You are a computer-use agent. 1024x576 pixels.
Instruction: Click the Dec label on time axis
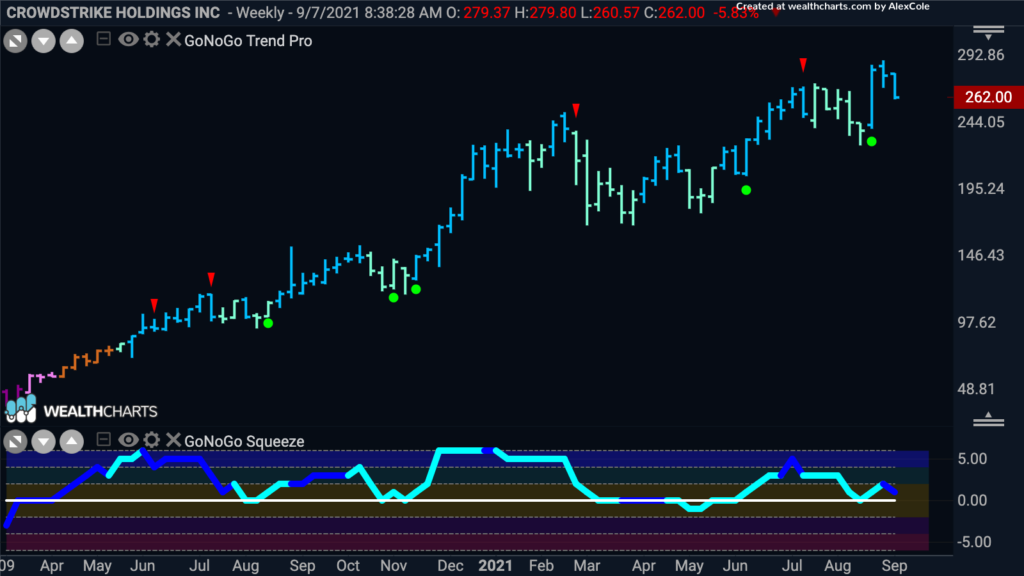click(x=451, y=566)
